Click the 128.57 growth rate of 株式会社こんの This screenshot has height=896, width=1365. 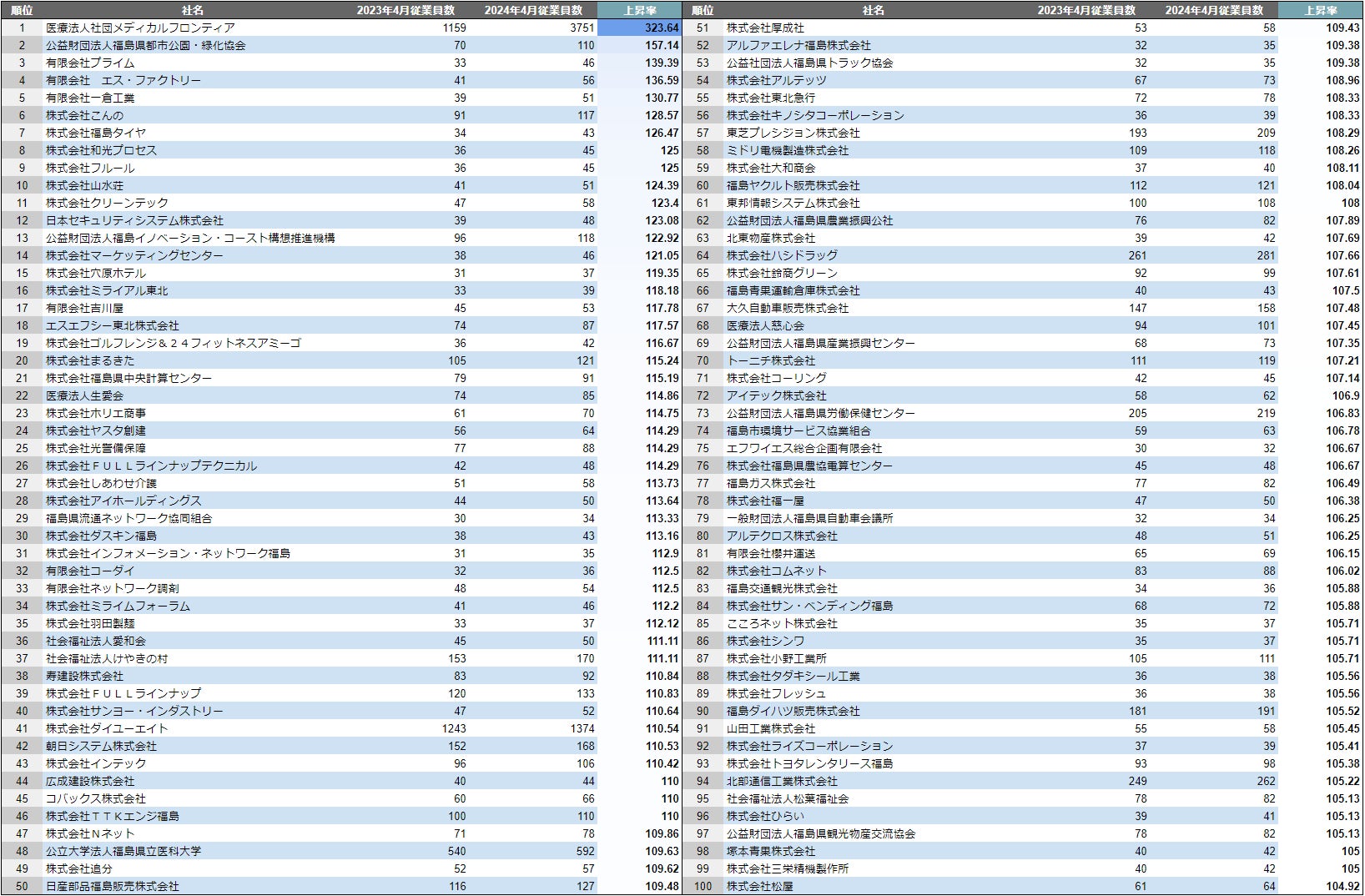point(662,115)
